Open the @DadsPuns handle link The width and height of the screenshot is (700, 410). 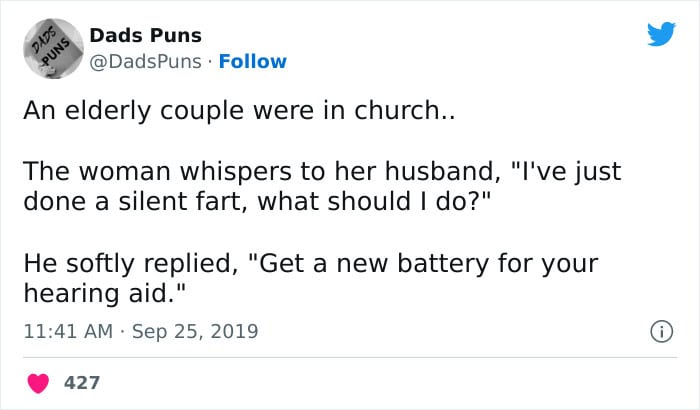click(146, 62)
